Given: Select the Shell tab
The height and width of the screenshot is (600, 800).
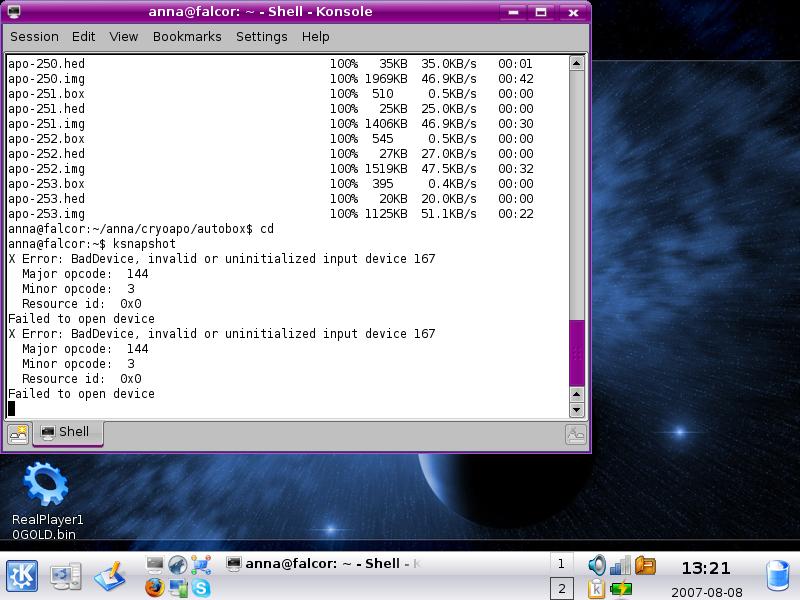Looking at the screenshot, I should tap(68, 432).
